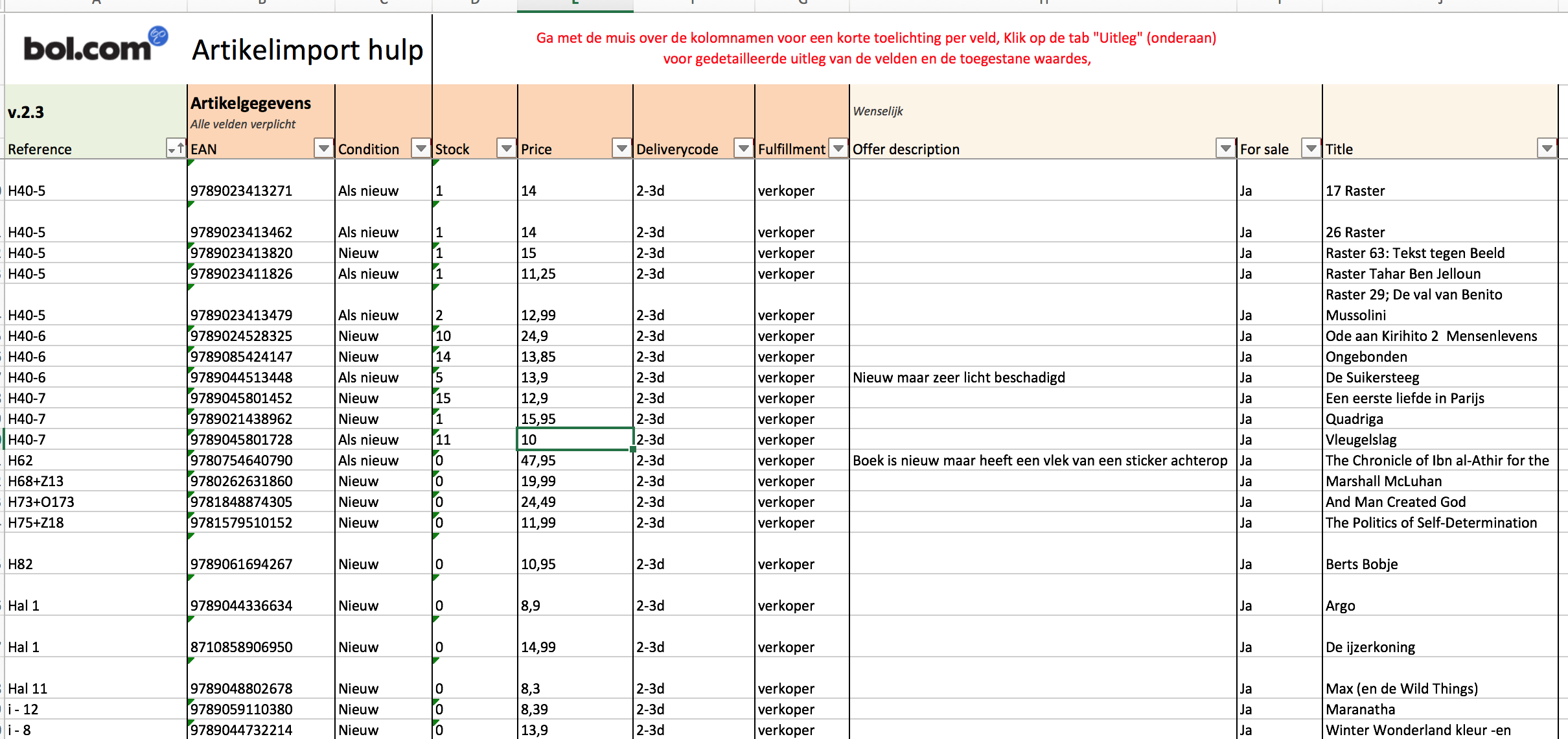Select the title cell 26 Raster
Viewport: 1568px width, 739px height.
point(1440,222)
